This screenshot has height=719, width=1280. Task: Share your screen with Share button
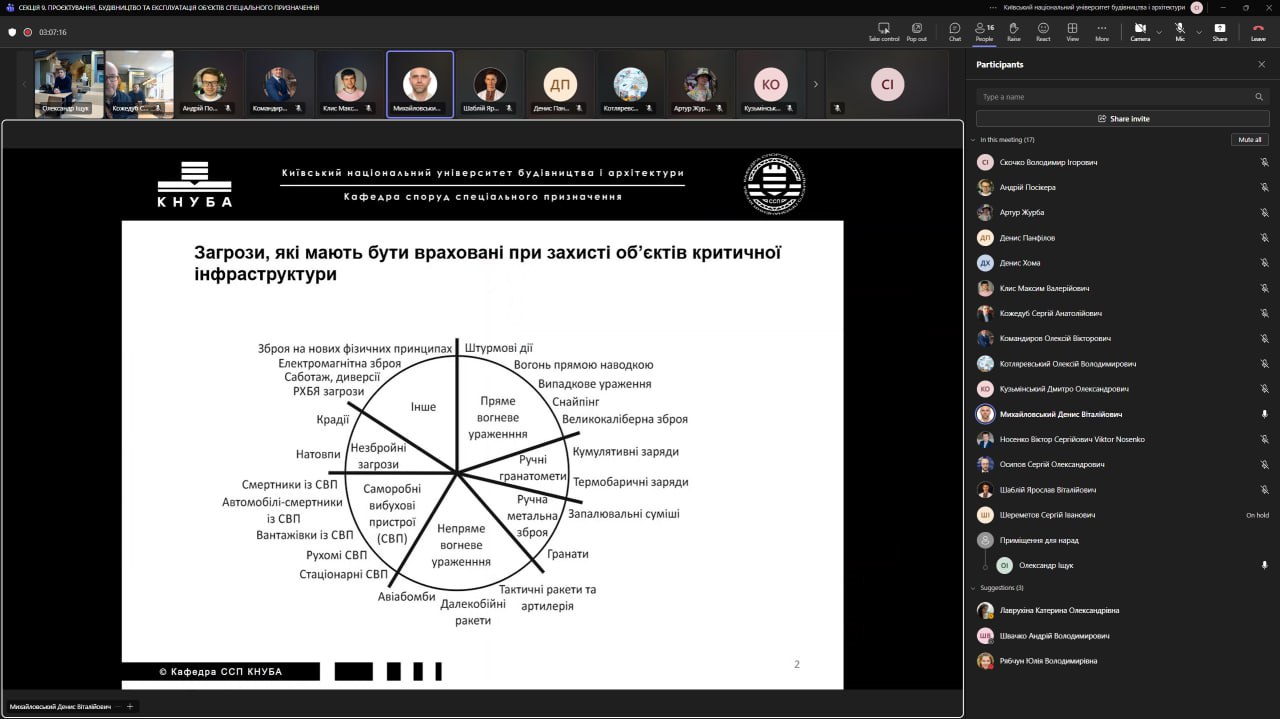tap(1219, 31)
